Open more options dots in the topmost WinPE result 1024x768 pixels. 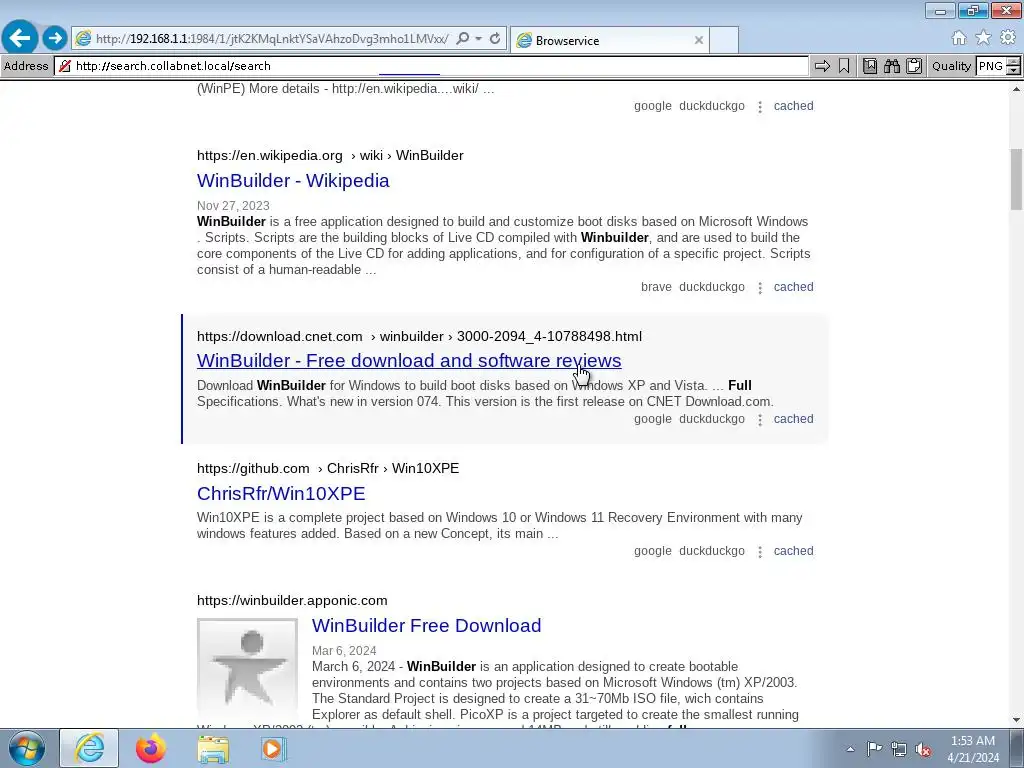[760, 107]
